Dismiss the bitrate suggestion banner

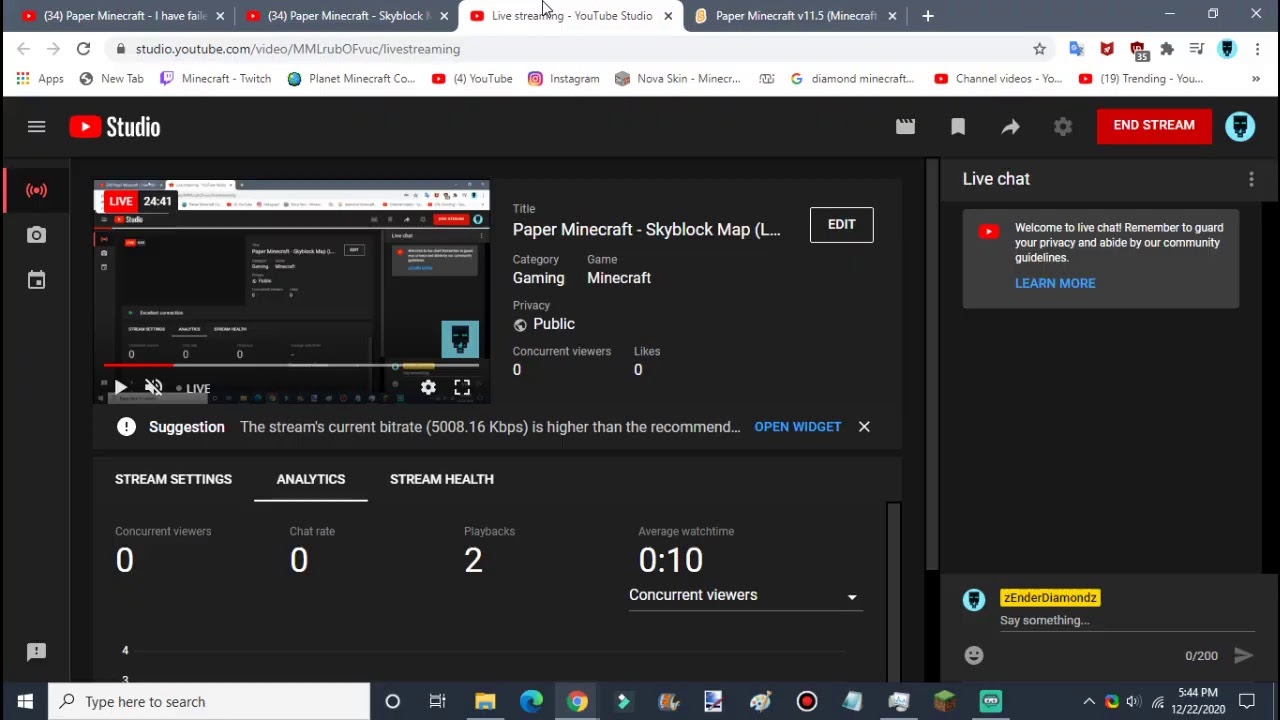(x=864, y=427)
